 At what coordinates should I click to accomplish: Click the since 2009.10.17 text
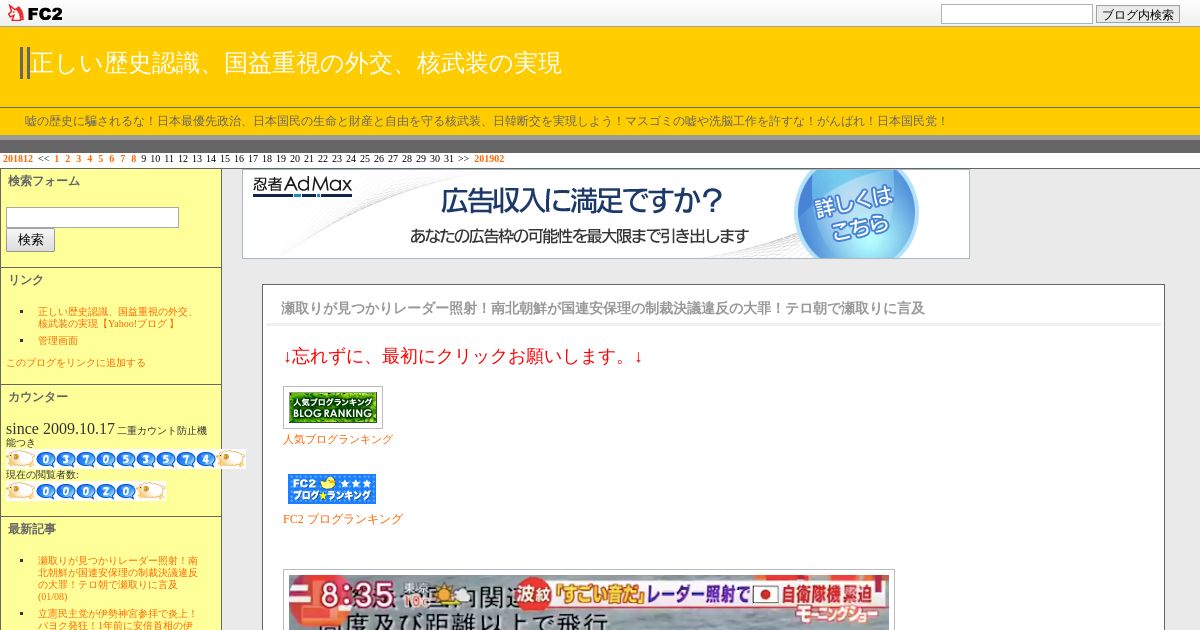(60, 429)
